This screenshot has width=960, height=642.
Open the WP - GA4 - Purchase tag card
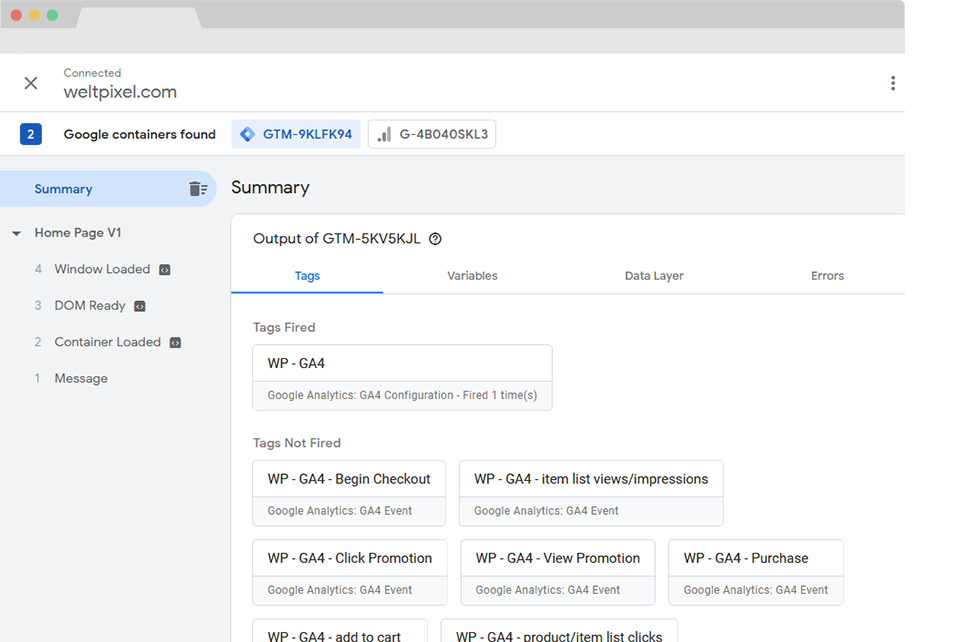(x=755, y=572)
